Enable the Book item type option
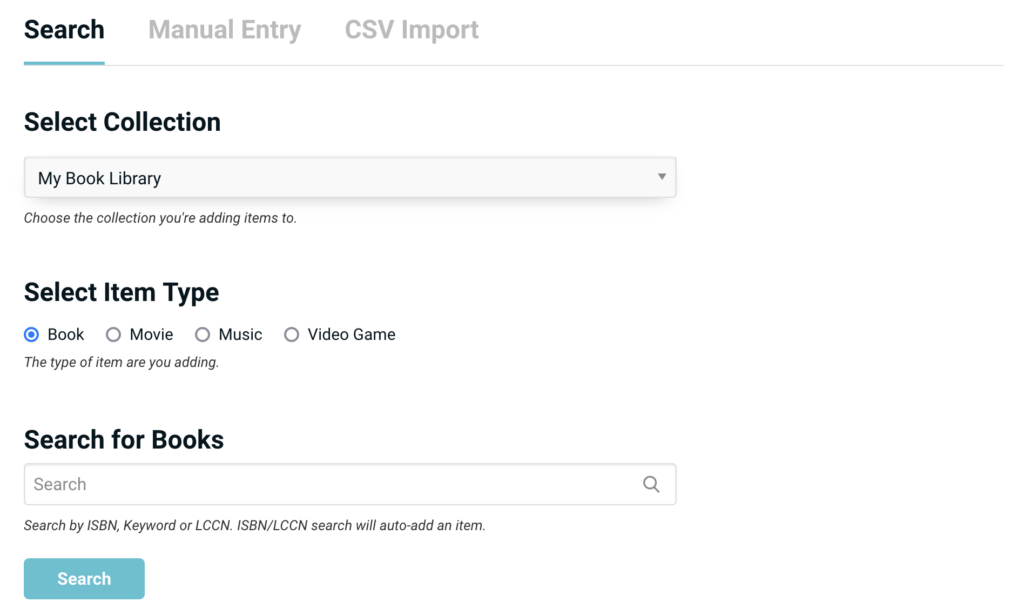 (31, 334)
